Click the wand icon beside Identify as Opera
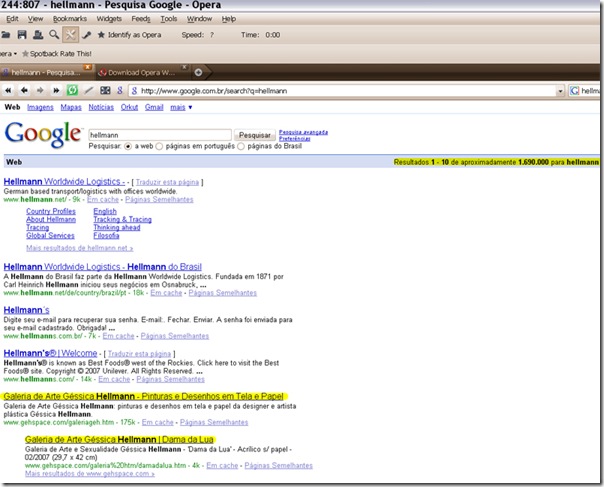 (87, 35)
